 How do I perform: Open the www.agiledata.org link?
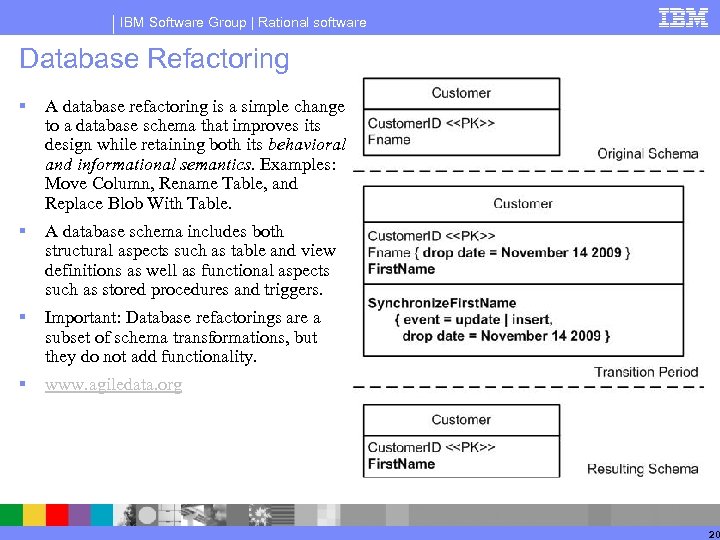tap(113, 385)
